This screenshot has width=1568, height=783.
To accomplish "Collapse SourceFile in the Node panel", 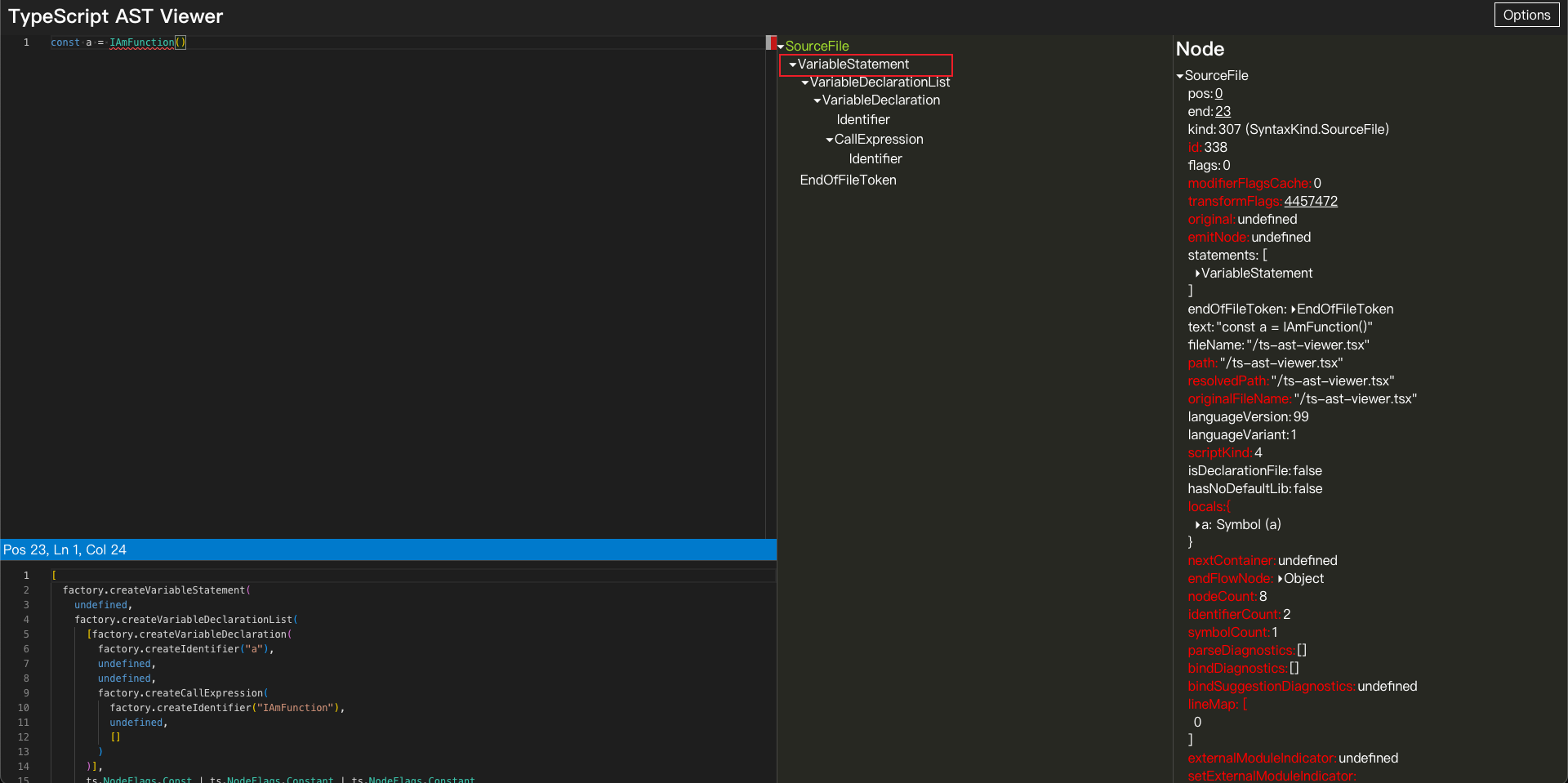I will [1180, 76].
